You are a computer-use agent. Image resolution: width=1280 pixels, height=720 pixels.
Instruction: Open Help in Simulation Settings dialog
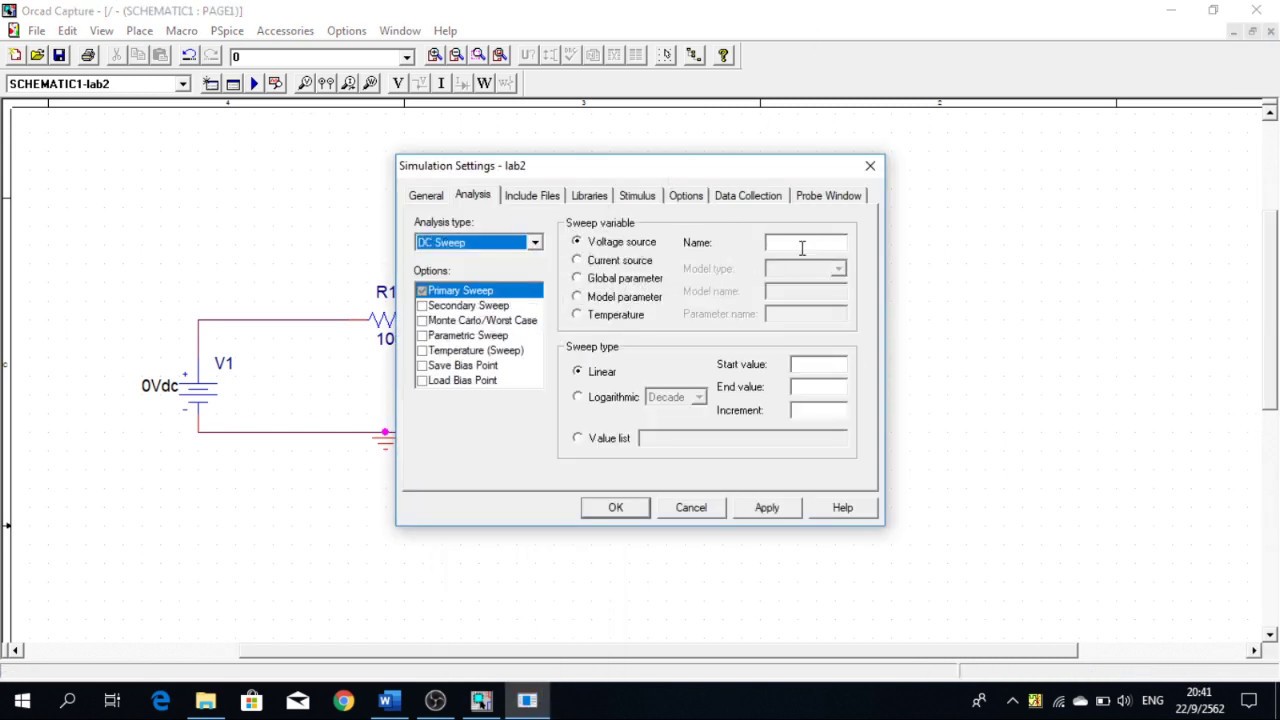tap(843, 508)
